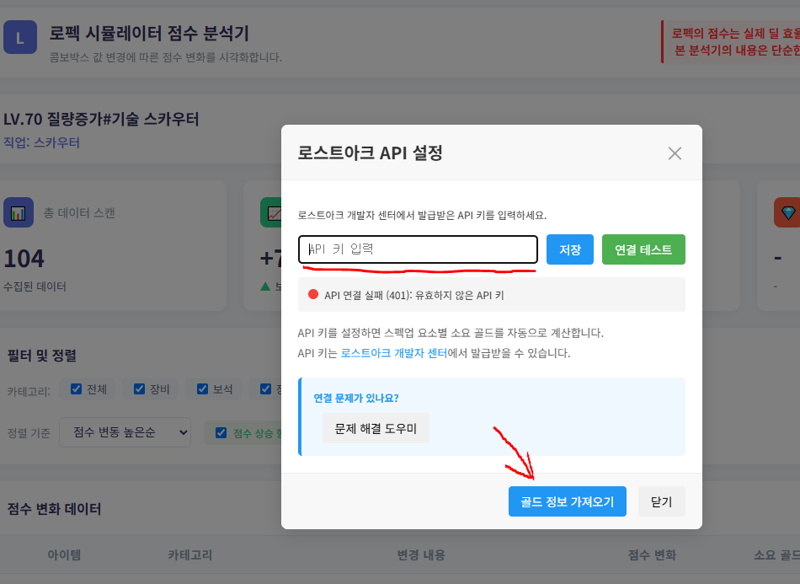Click the bar chart icon beside 총 데이터 스캔
Viewport: 800px width, 584px height.
coord(18,213)
